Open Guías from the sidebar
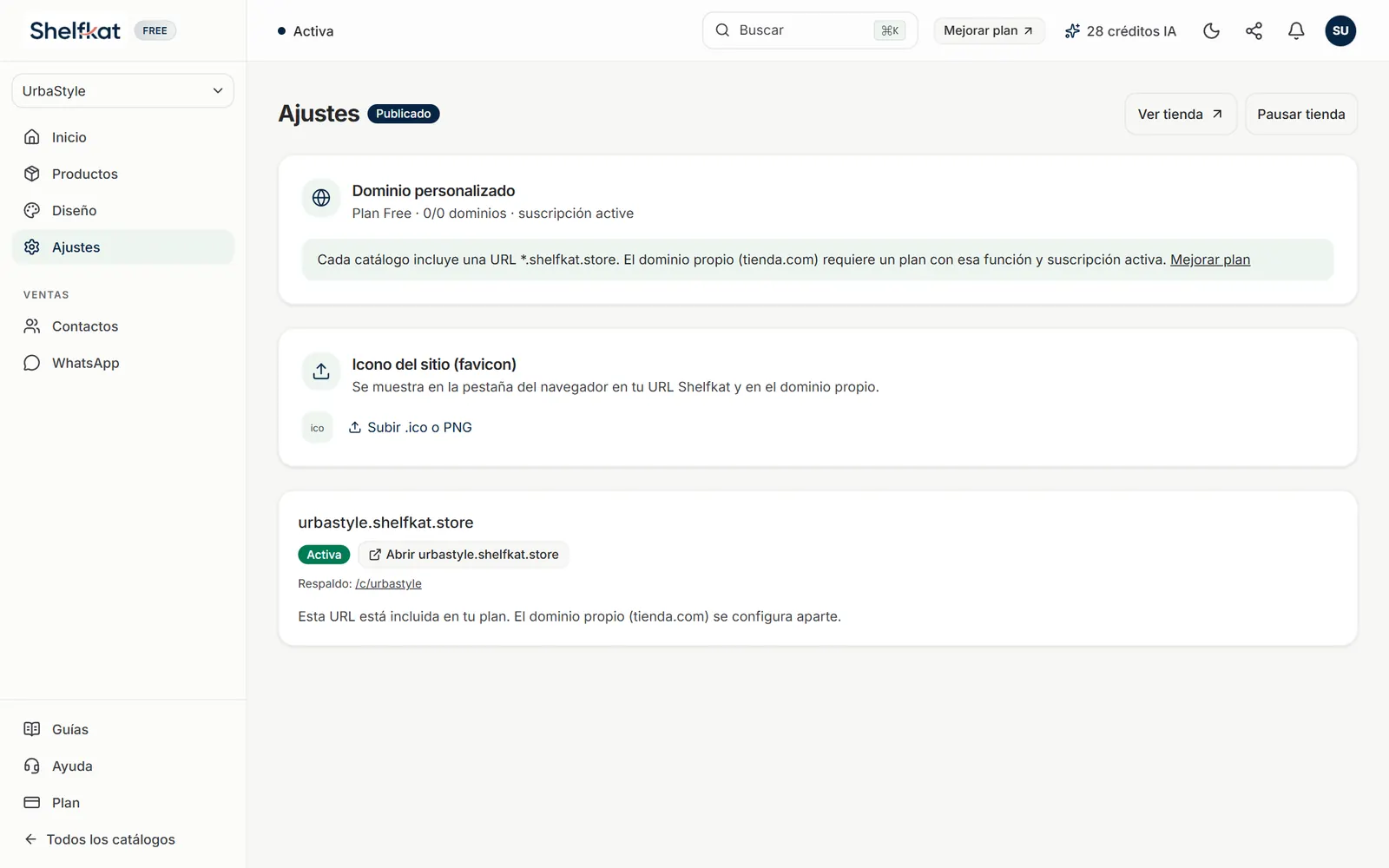The height and width of the screenshot is (868, 1389). [122, 729]
